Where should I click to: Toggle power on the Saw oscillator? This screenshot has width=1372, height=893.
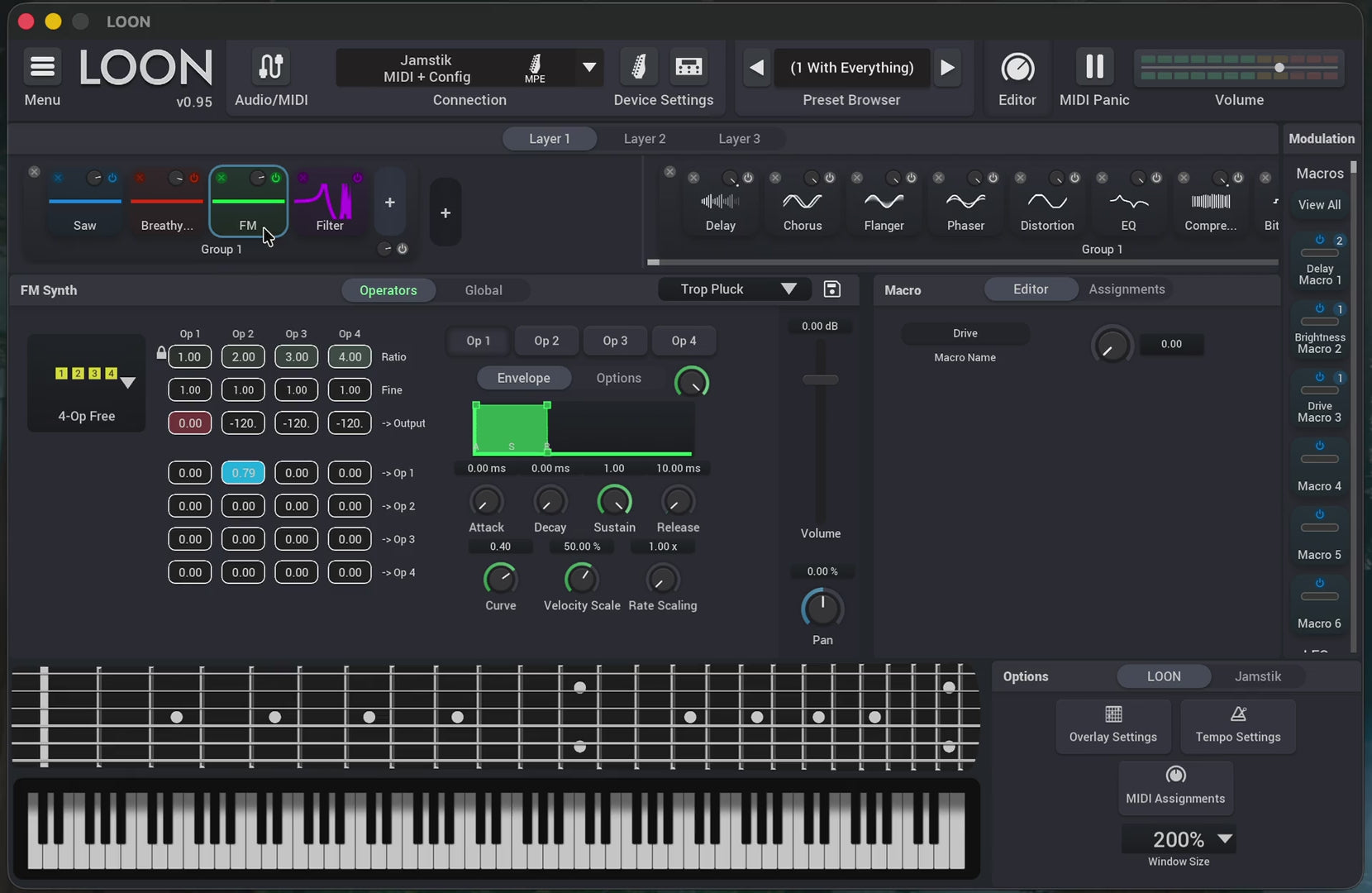tap(112, 178)
